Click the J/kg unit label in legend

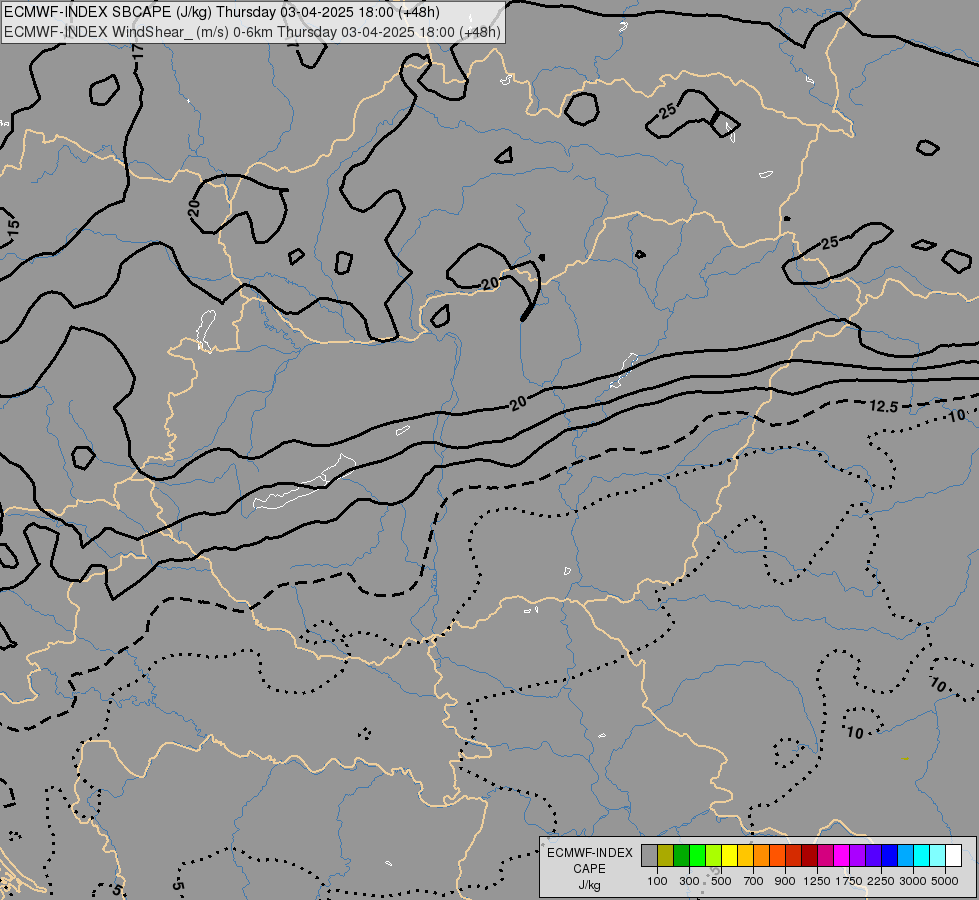pyautogui.click(x=589, y=885)
